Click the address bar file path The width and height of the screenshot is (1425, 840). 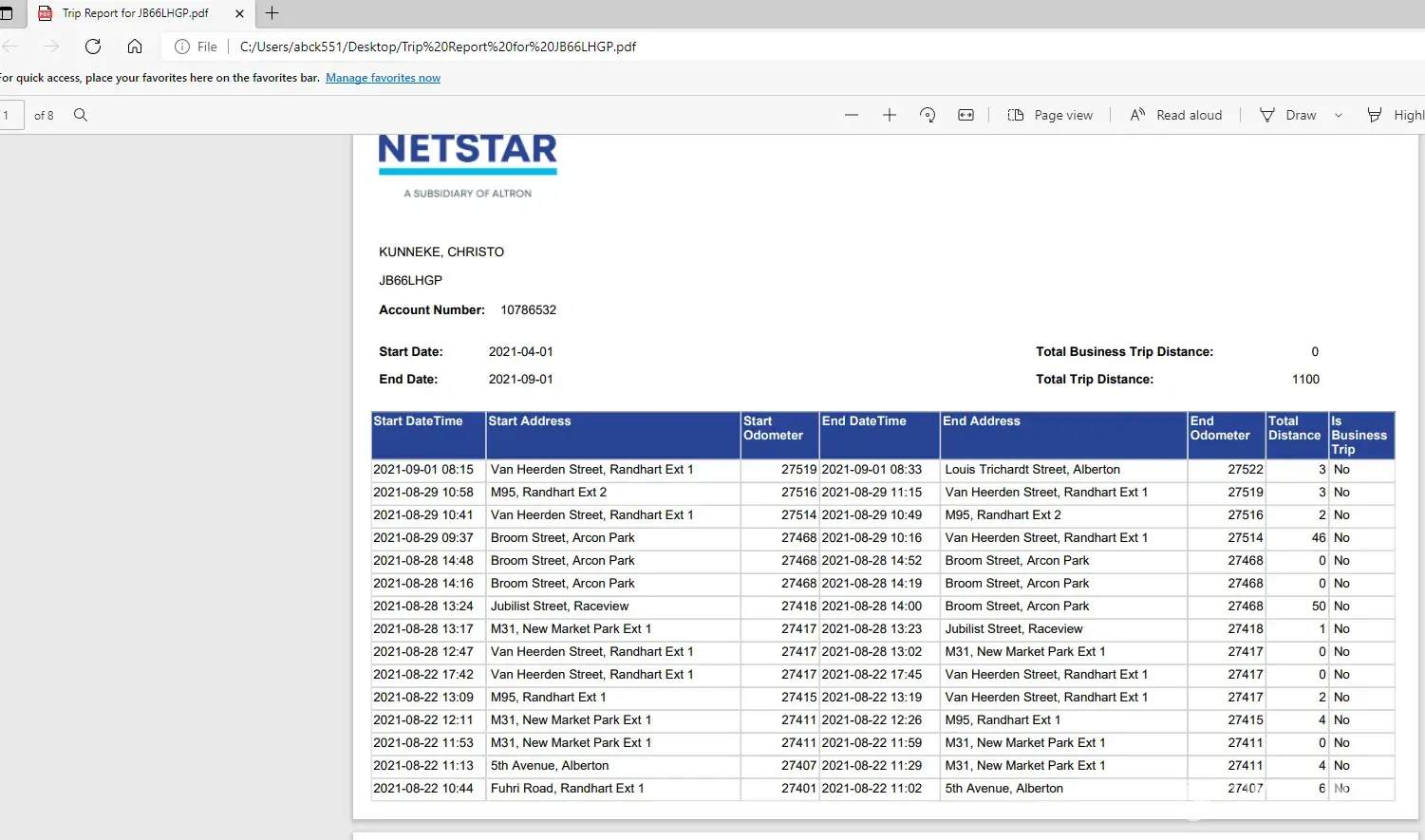[438, 47]
